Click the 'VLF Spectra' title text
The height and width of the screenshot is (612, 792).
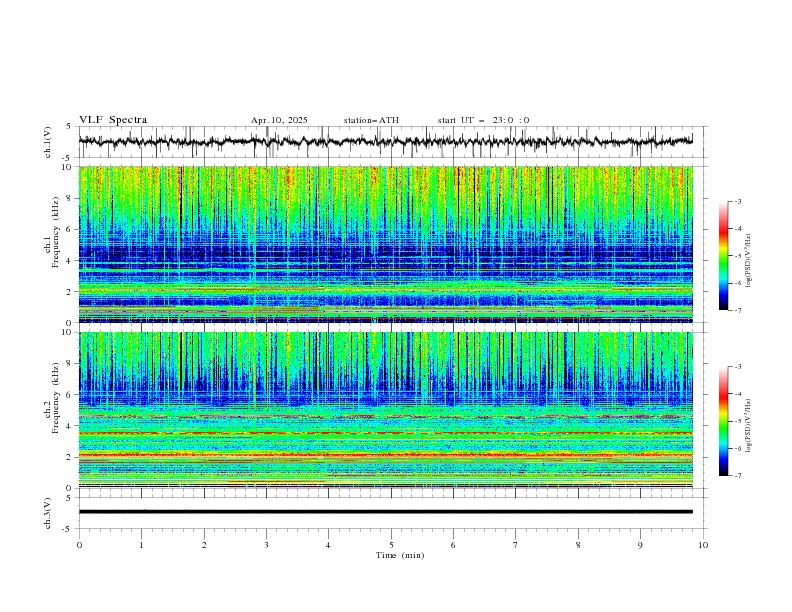(113, 120)
